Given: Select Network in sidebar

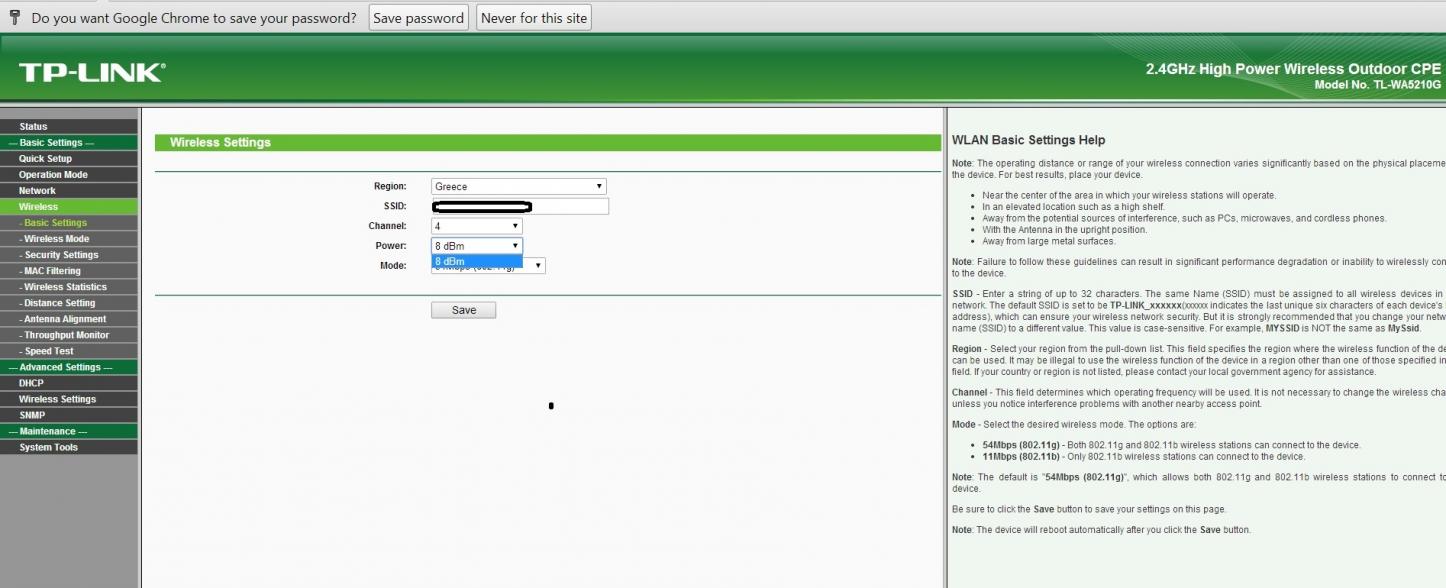Looking at the screenshot, I should [x=38, y=191].
